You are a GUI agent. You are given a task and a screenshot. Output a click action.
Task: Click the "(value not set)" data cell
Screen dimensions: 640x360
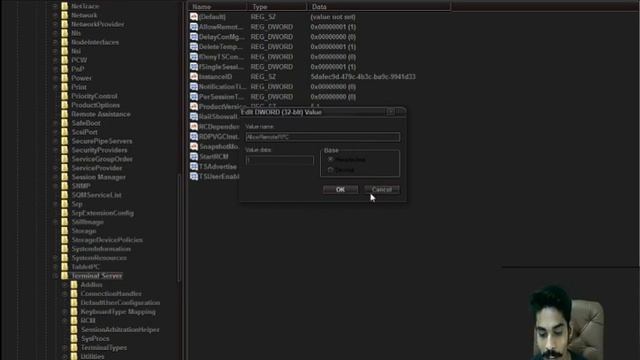pyautogui.click(x=333, y=17)
